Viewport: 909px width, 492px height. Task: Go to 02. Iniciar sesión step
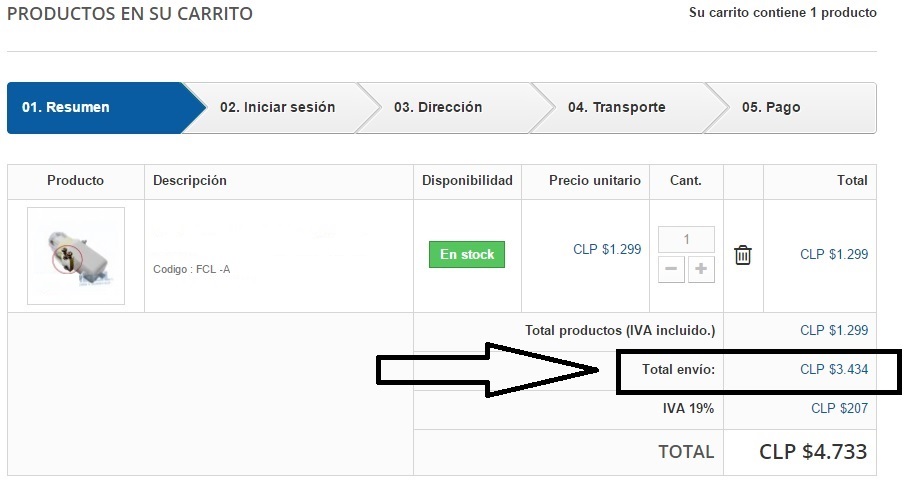pyautogui.click(x=277, y=108)
